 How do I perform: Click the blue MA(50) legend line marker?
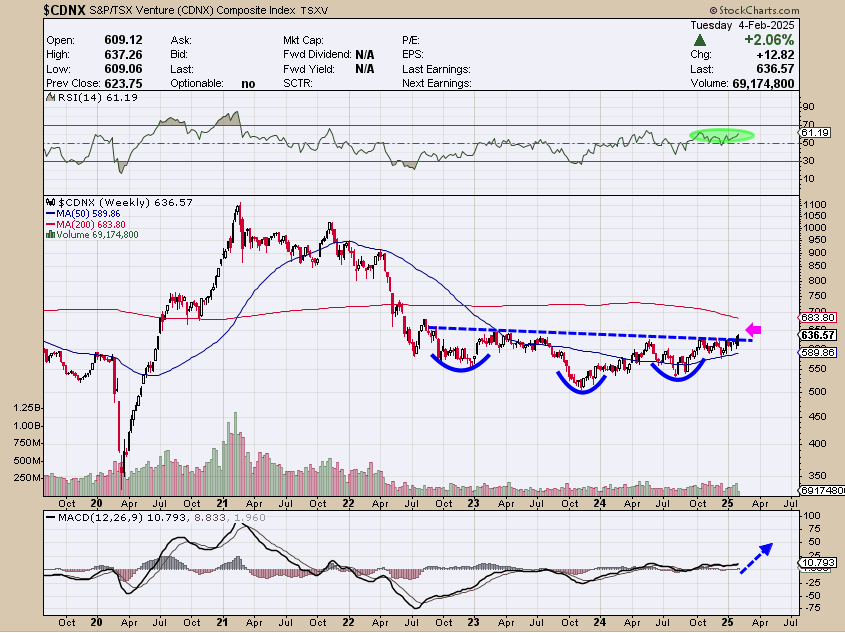[x=51, y=214]
